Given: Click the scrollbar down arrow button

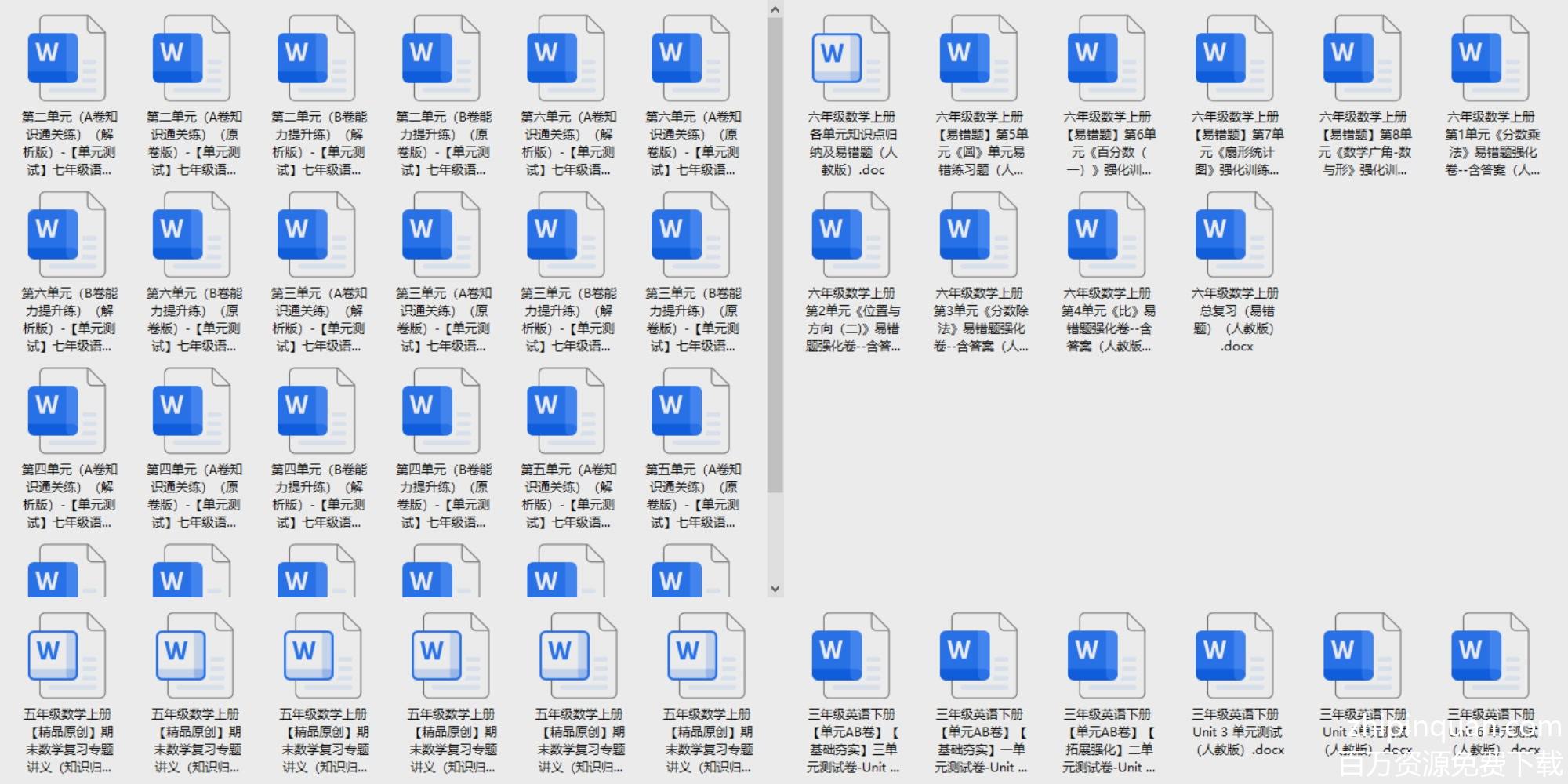Looking at the screenshot, I should (775, 588).
